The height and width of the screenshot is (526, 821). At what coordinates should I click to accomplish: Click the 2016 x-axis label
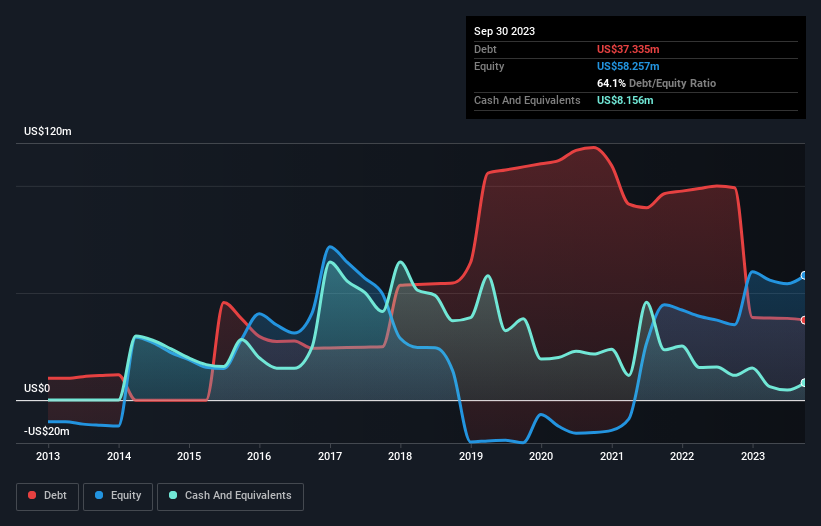pos(259,456)
